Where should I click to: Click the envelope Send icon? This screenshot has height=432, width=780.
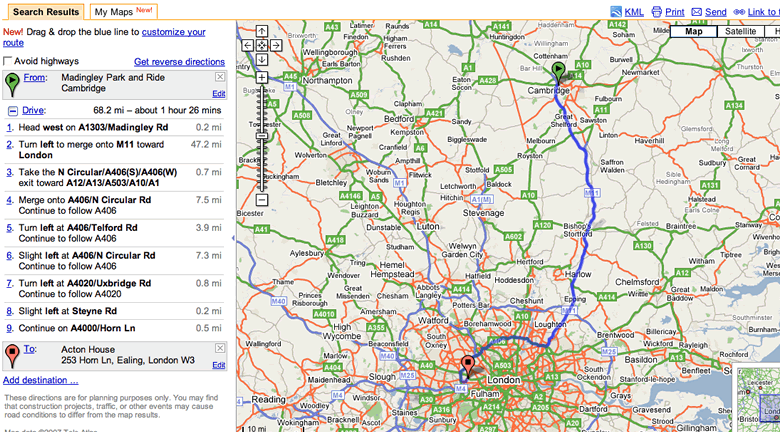(696, 12)
